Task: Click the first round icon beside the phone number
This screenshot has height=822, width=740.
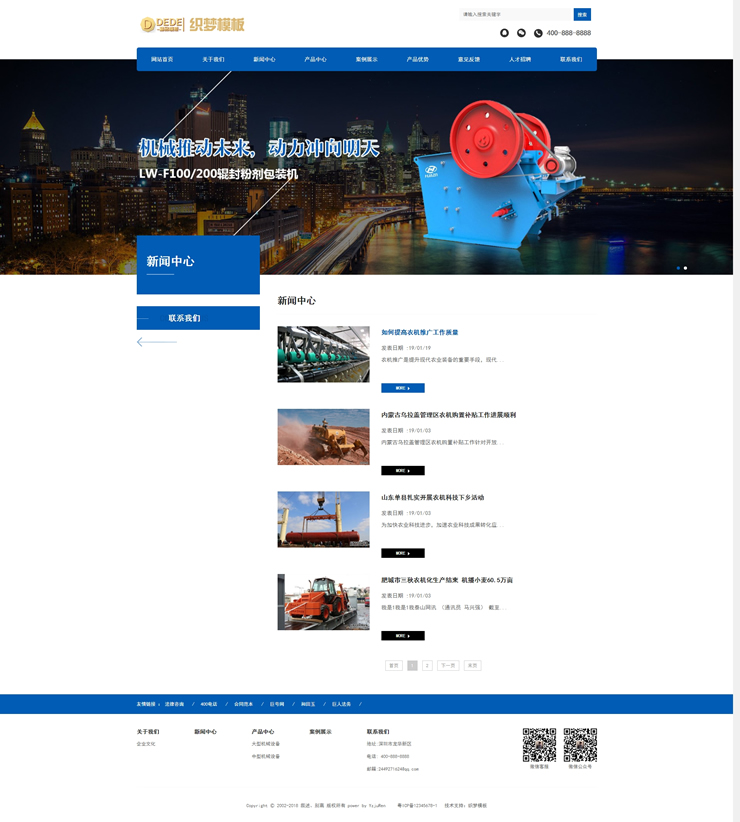Action: pyautogui.click(x=504, y=33)
